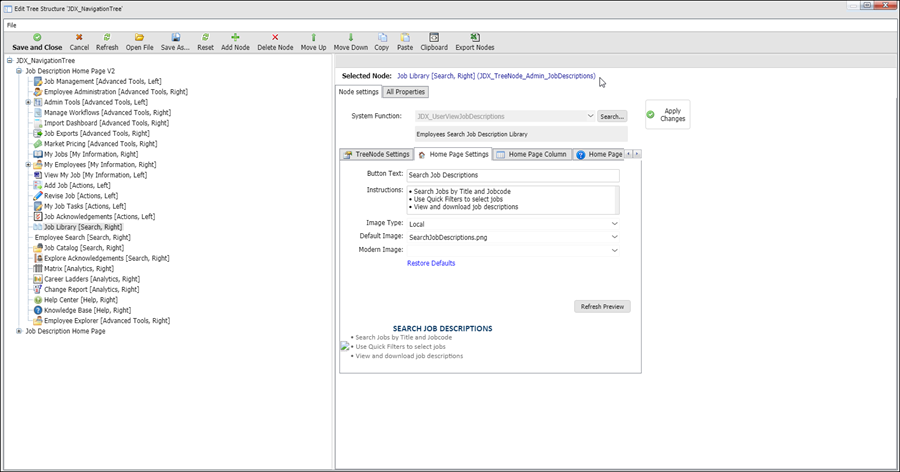Open the Clipboard toolbar icon
900x472 pixels.
click(x=433, y=37)
